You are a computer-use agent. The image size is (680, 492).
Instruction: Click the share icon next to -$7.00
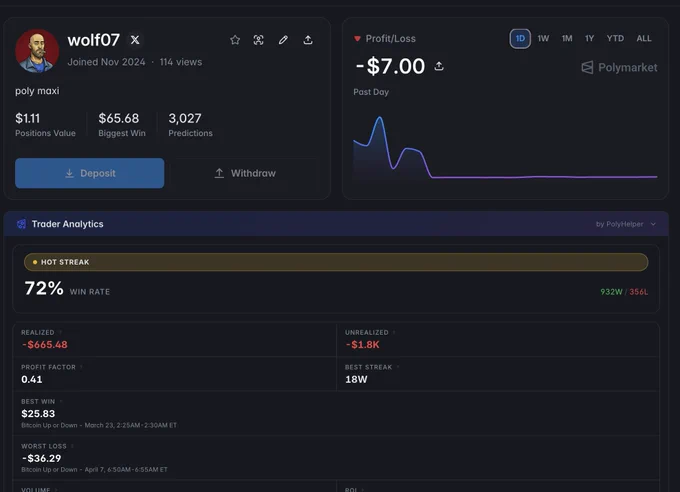click(x=439, y=66)
